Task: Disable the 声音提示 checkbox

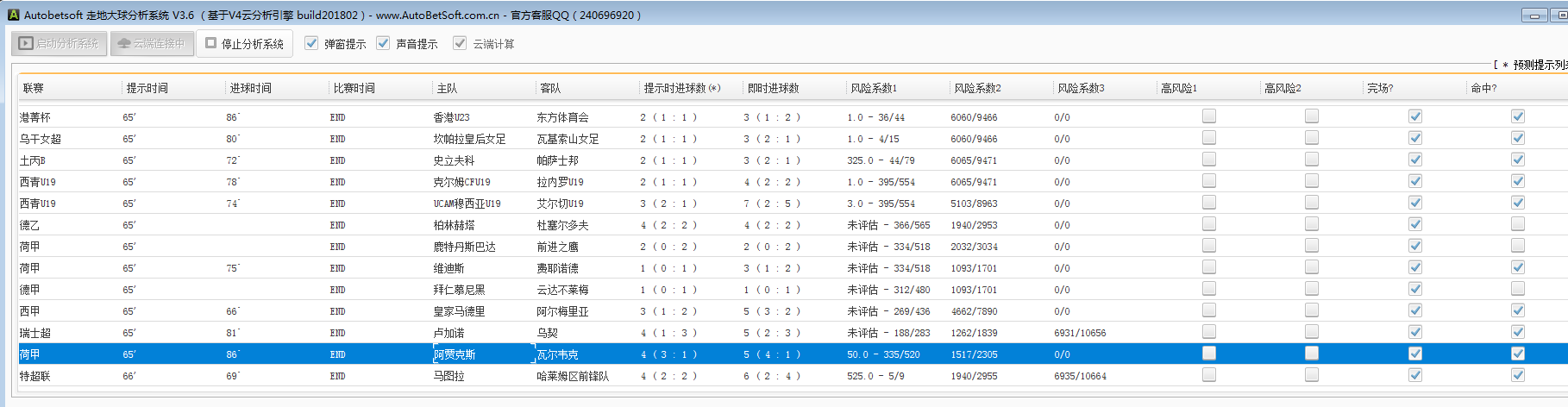Action: [x=383, y=43]
